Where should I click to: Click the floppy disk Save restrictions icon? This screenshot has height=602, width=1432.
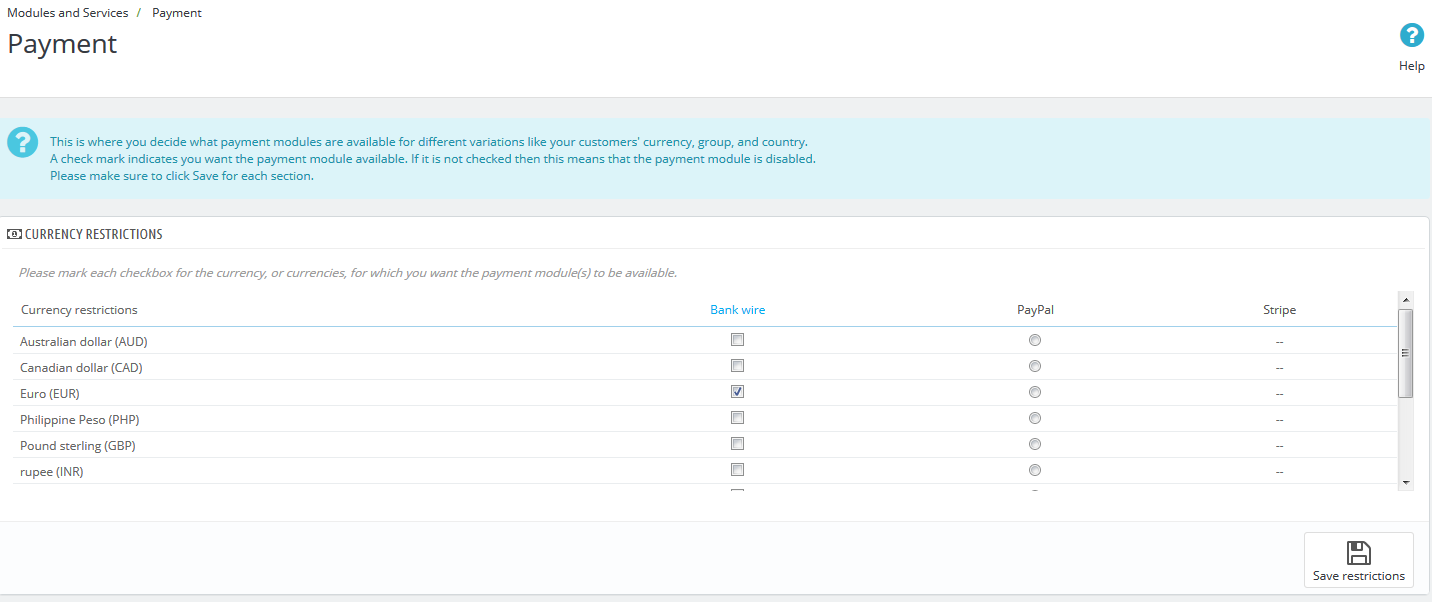coord(1358,553)
